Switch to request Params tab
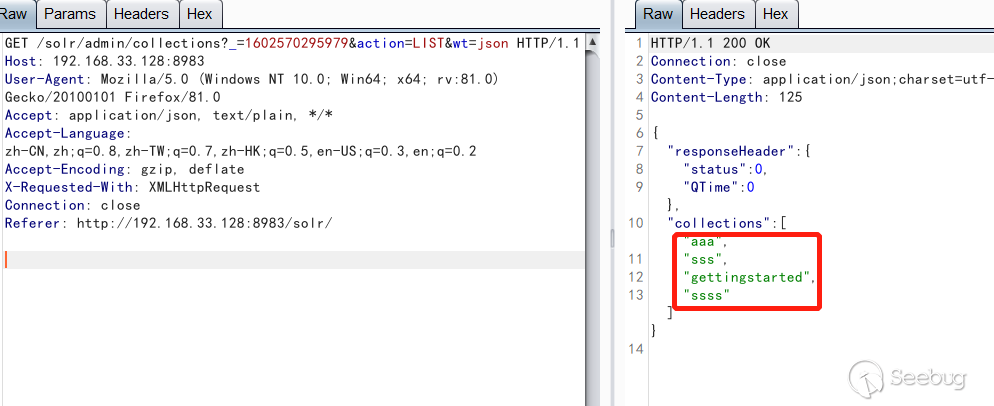The height and width of the screenshot is (406, 994). click(70, 13)
